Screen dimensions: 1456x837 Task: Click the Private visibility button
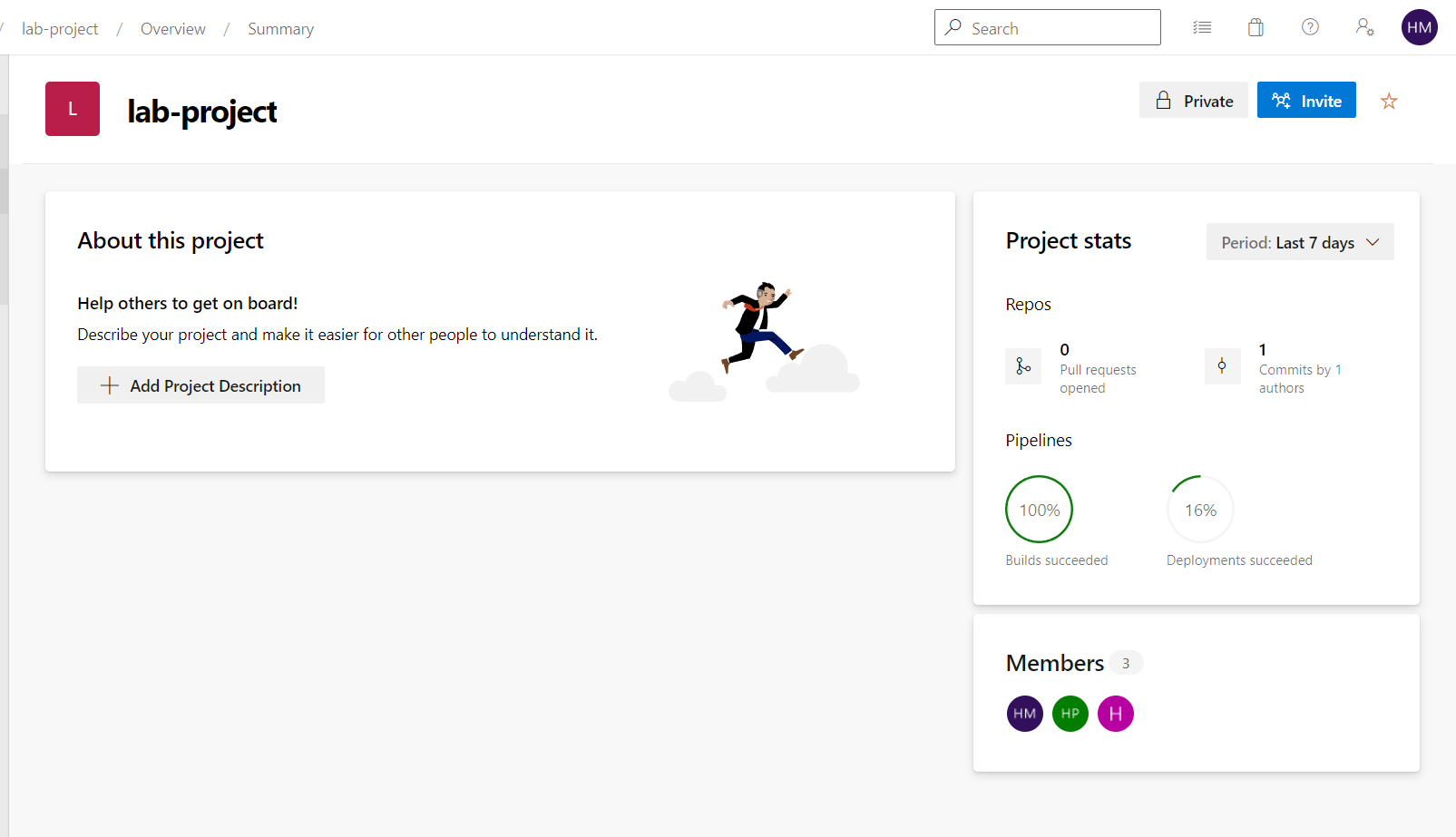click(1194, 100)
